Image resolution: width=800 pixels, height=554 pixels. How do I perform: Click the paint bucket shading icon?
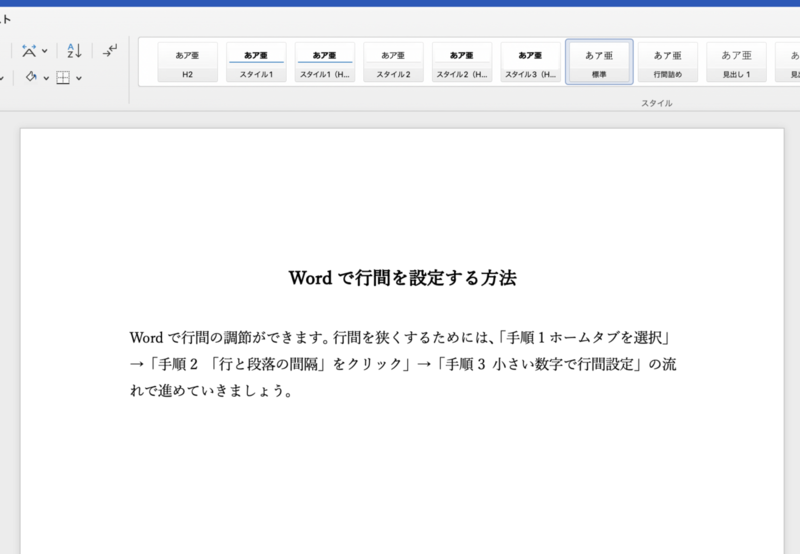click(x=31, y=77)
